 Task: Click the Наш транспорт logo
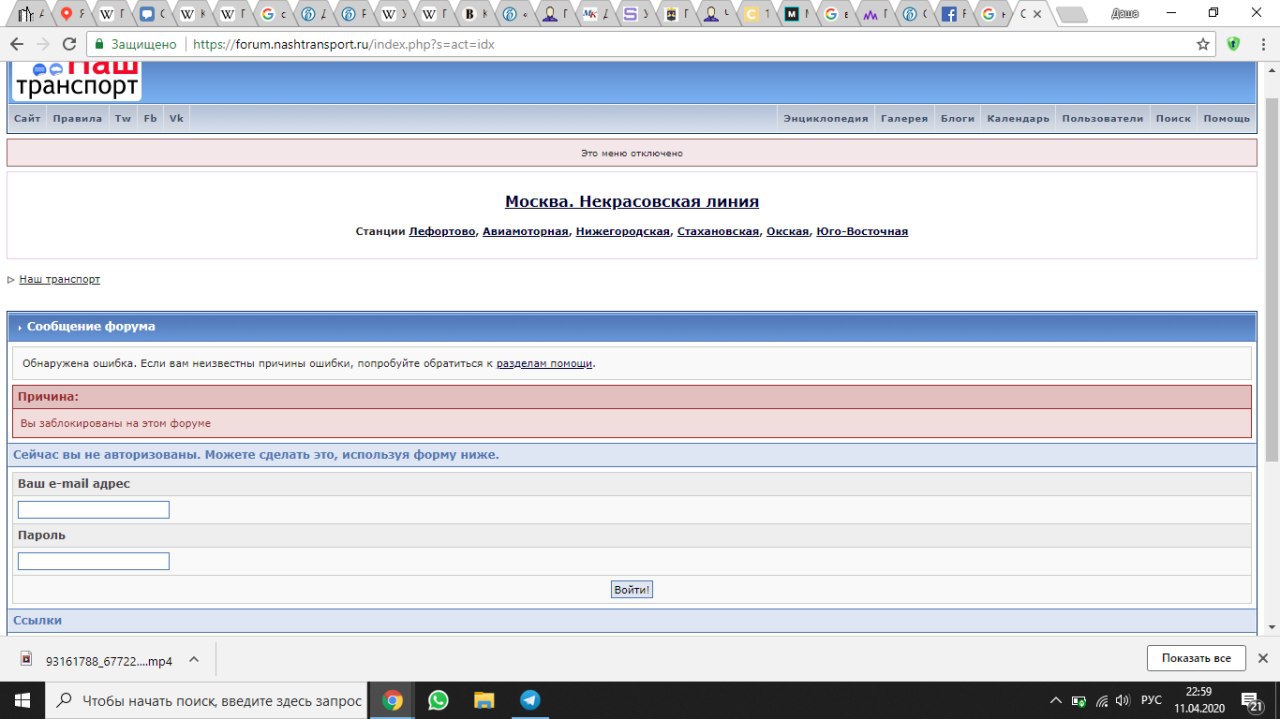(77, 80)
